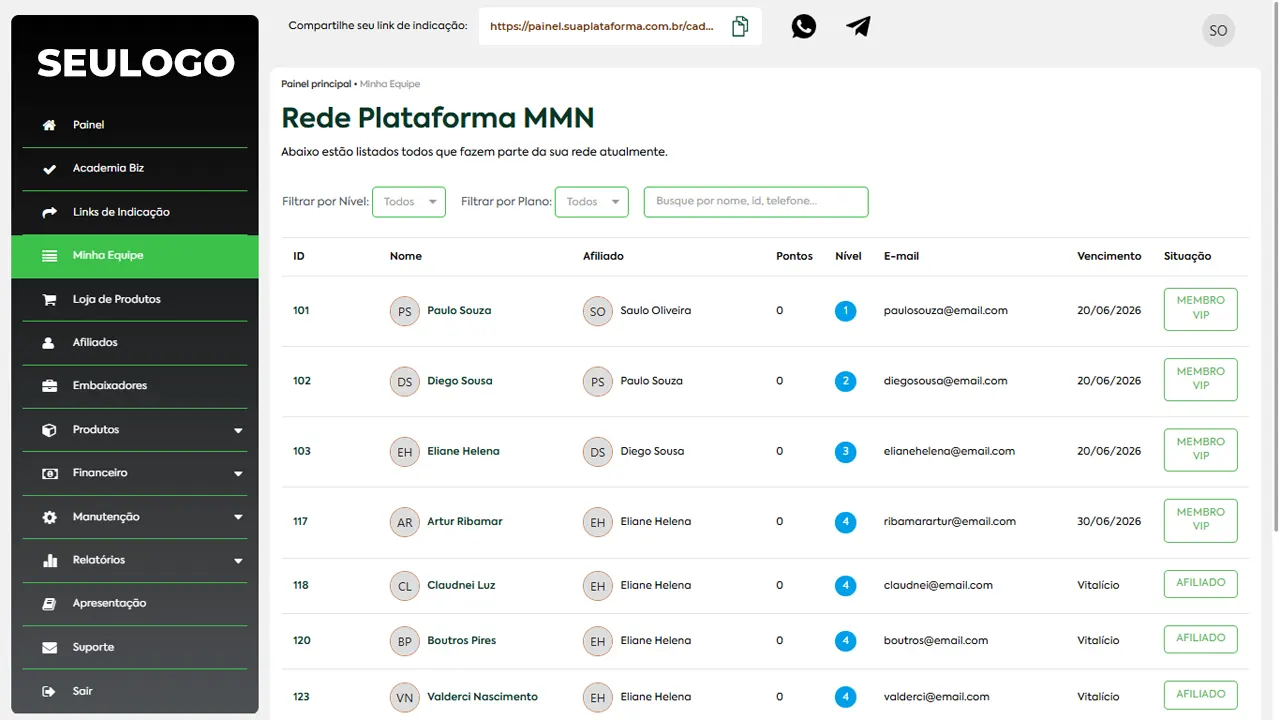Click the Vencimento column header
The image size is (1280, 720).
(x=1109, y=256)
